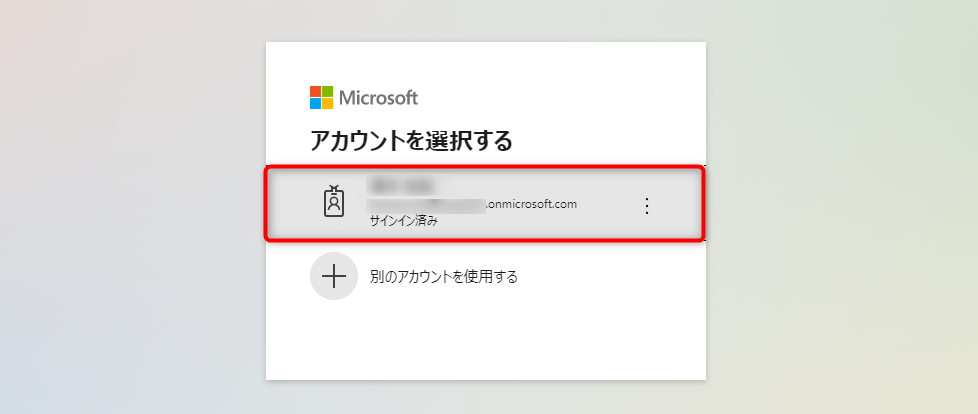This screenshot has width=978, height=414.
Task: Click the red square in the Microsoft logo
Action: point(315,92)
